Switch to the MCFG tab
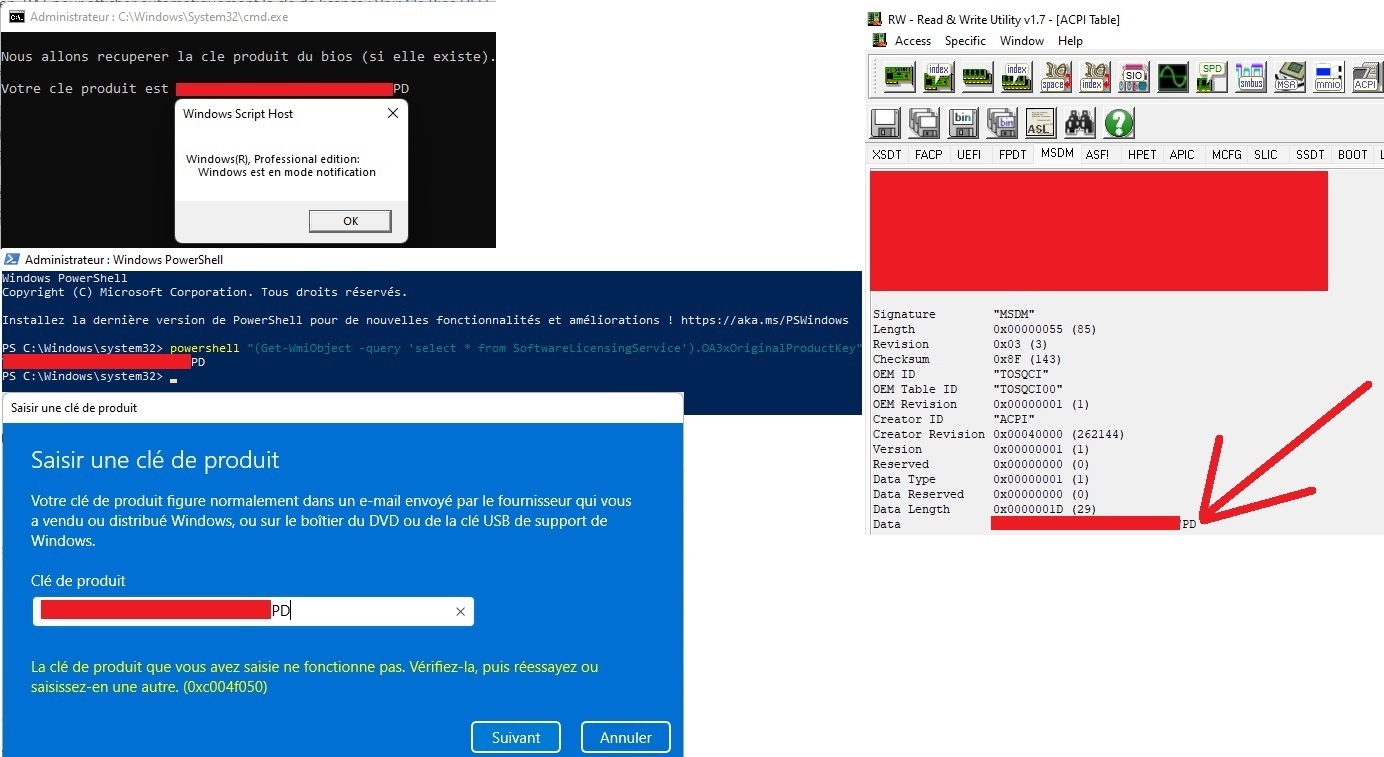 [x=1227, y=155]
